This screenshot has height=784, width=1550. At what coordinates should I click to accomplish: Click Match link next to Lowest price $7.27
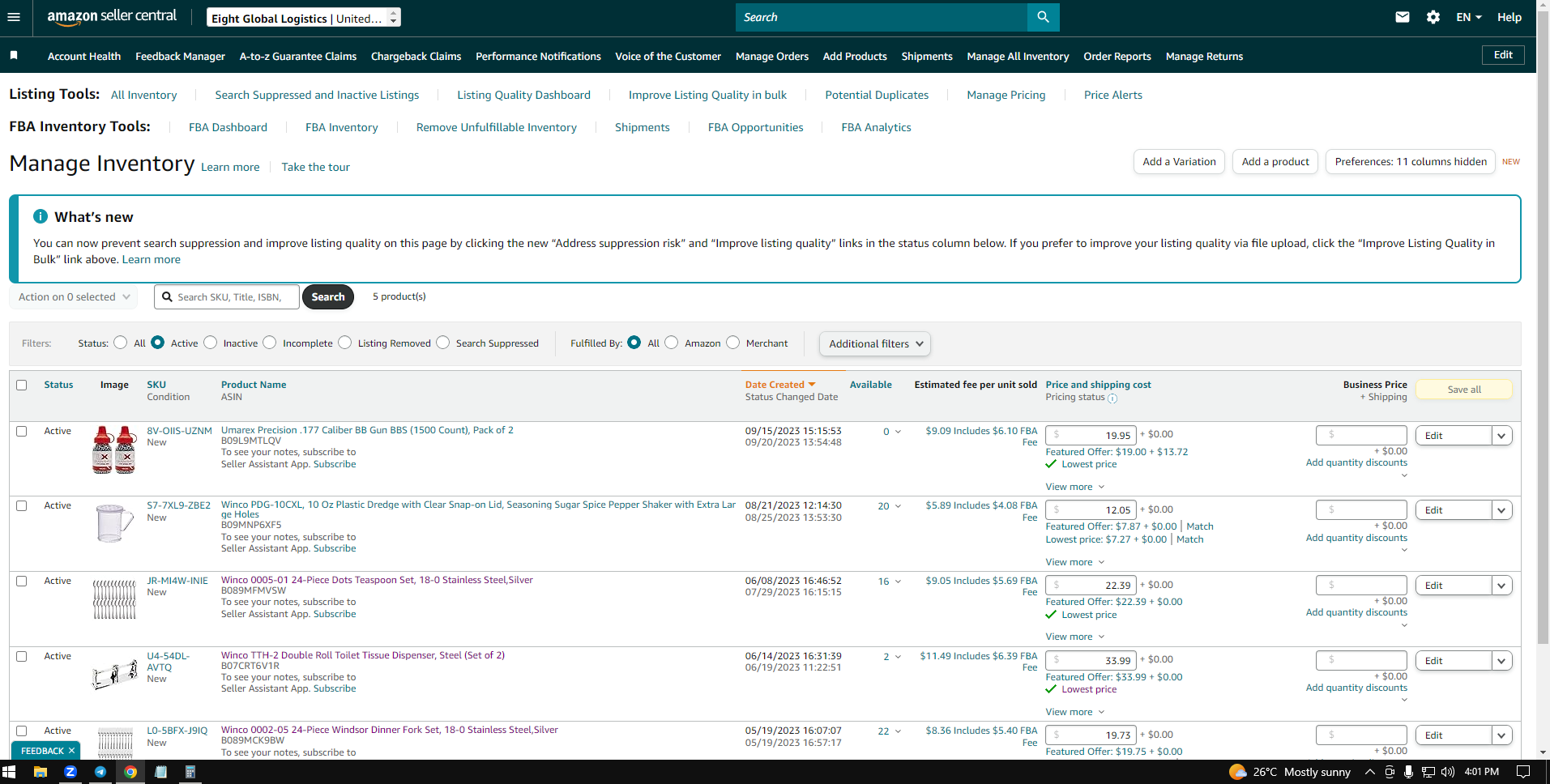coord(1189,539)
